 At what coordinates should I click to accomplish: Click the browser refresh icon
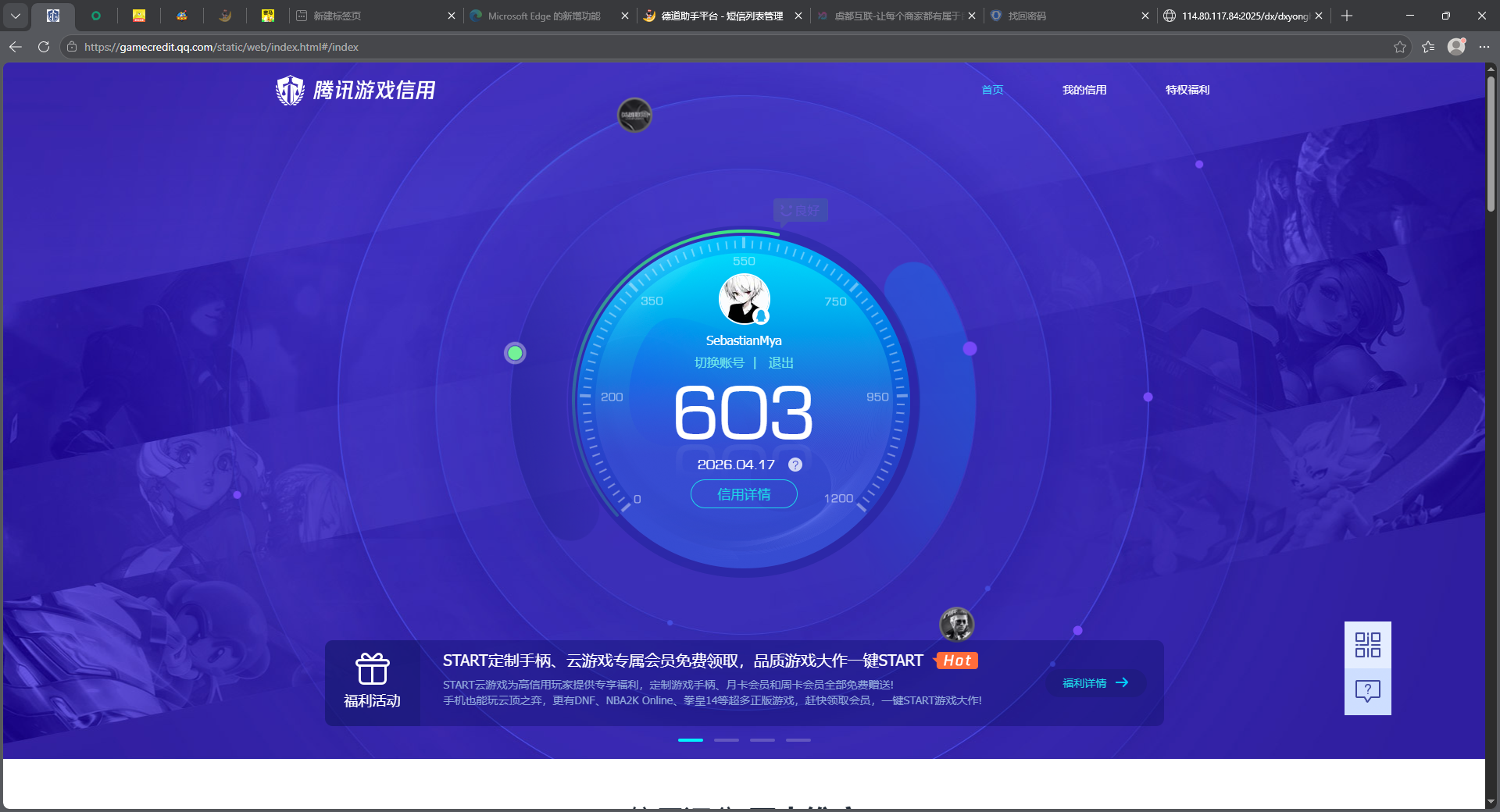[43, 47]
